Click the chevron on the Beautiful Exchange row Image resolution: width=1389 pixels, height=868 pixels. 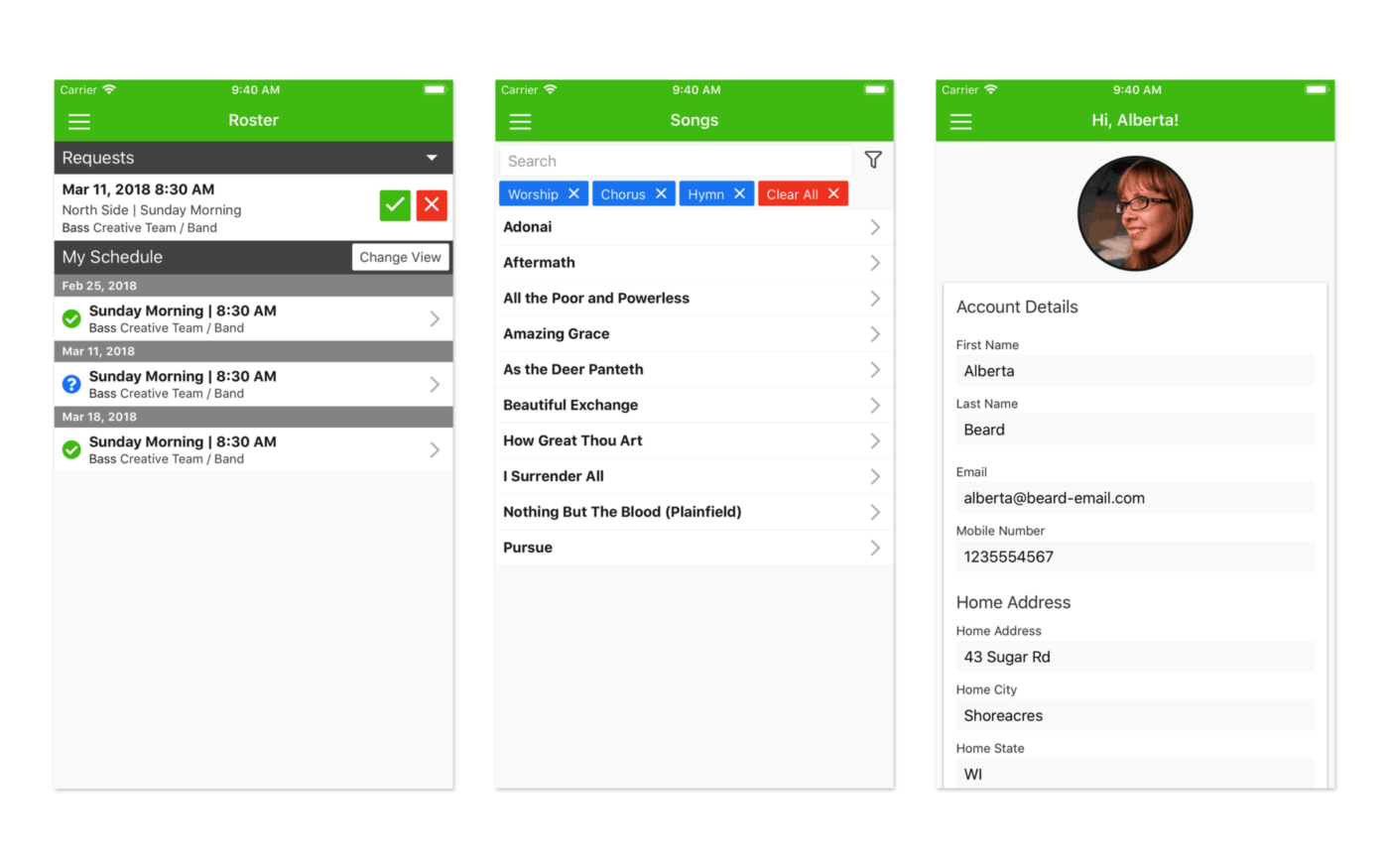click(x=875, y=406)
